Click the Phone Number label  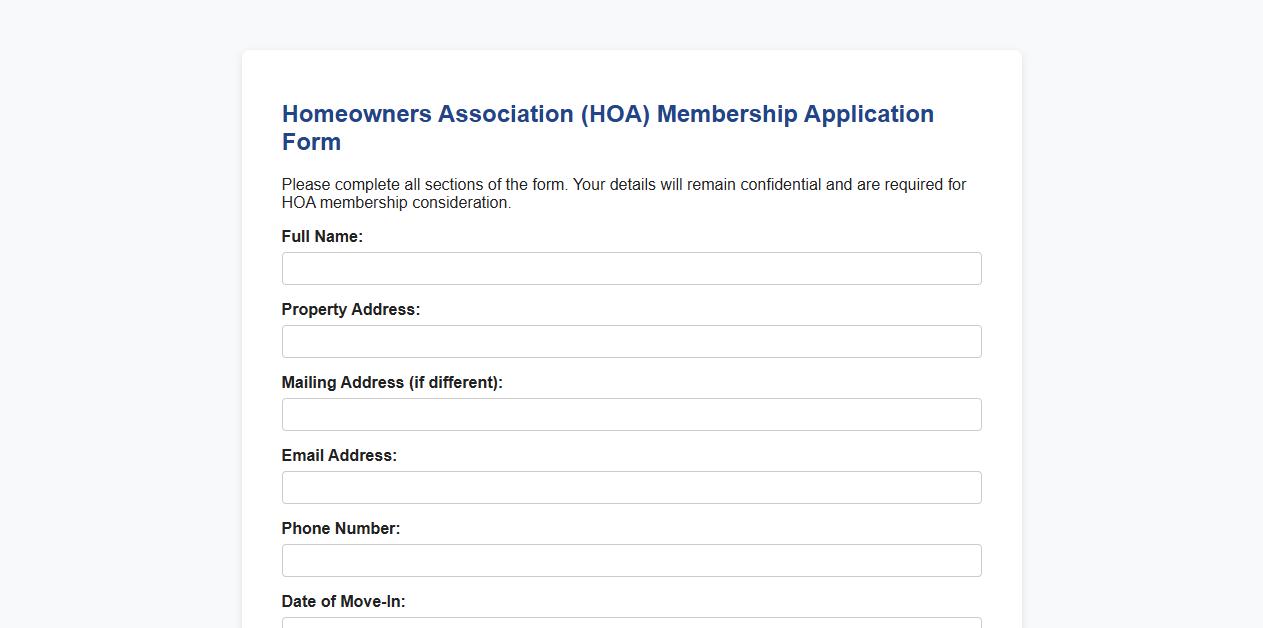tap(341, 528)
